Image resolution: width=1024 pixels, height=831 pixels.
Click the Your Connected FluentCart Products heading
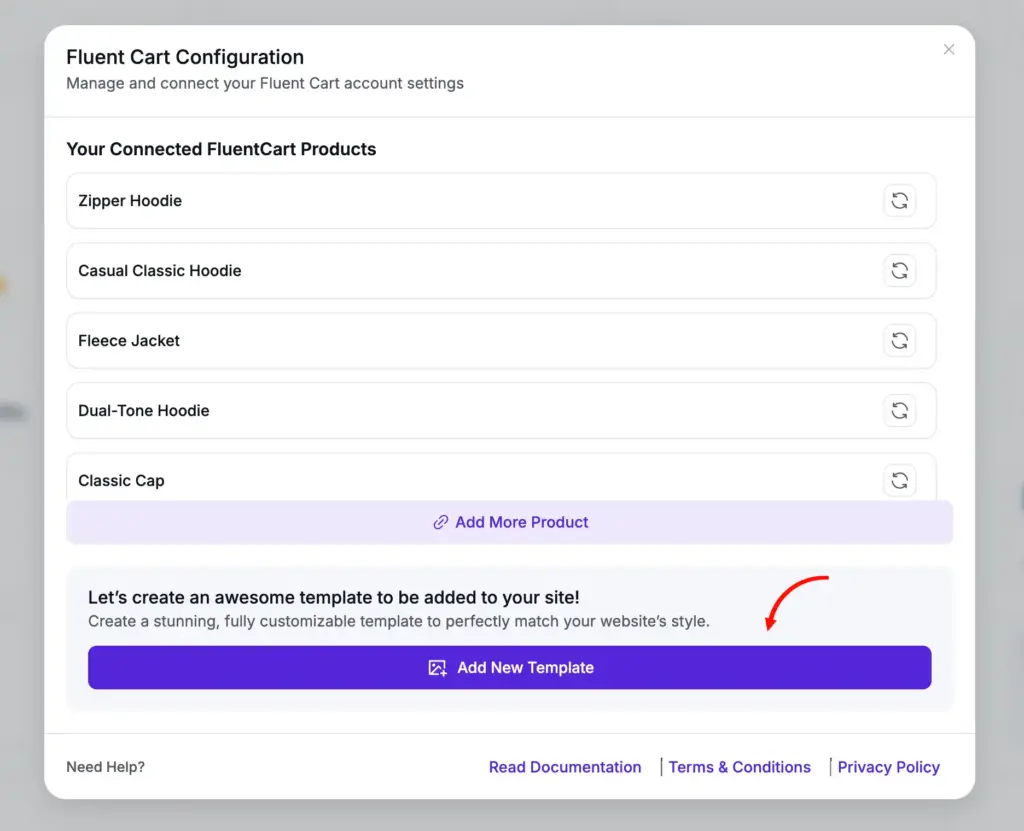click(220, 148)
